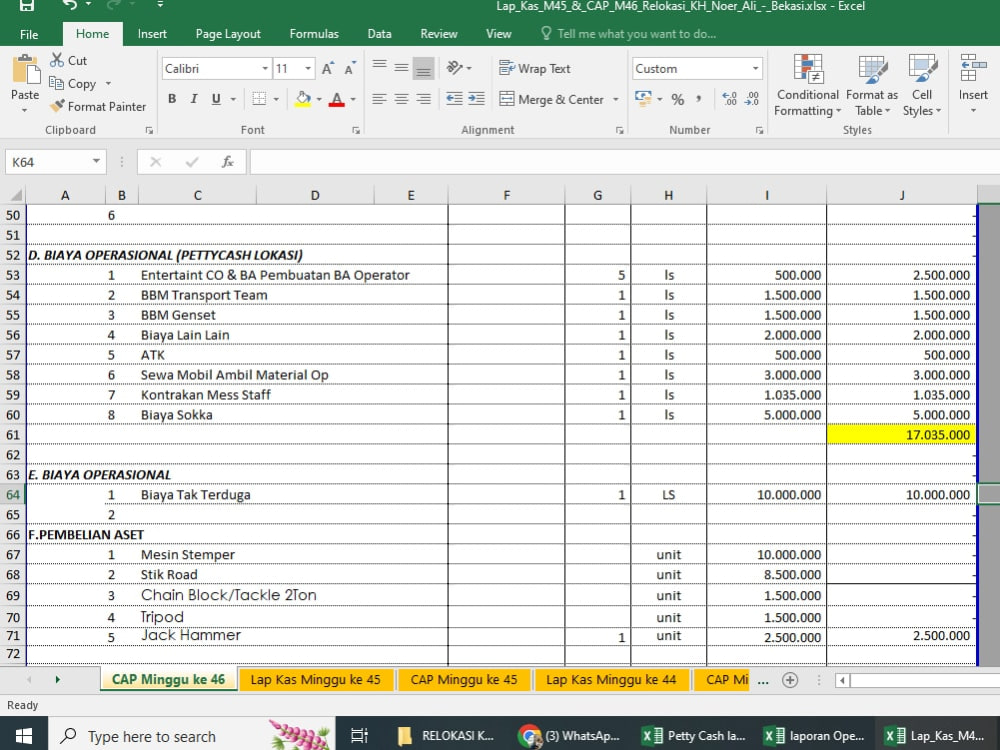Switch to WhatsApp Chrome taskbar window
Image resolution: width=1000 pixels, height=750 pixels.
(570, 735)
